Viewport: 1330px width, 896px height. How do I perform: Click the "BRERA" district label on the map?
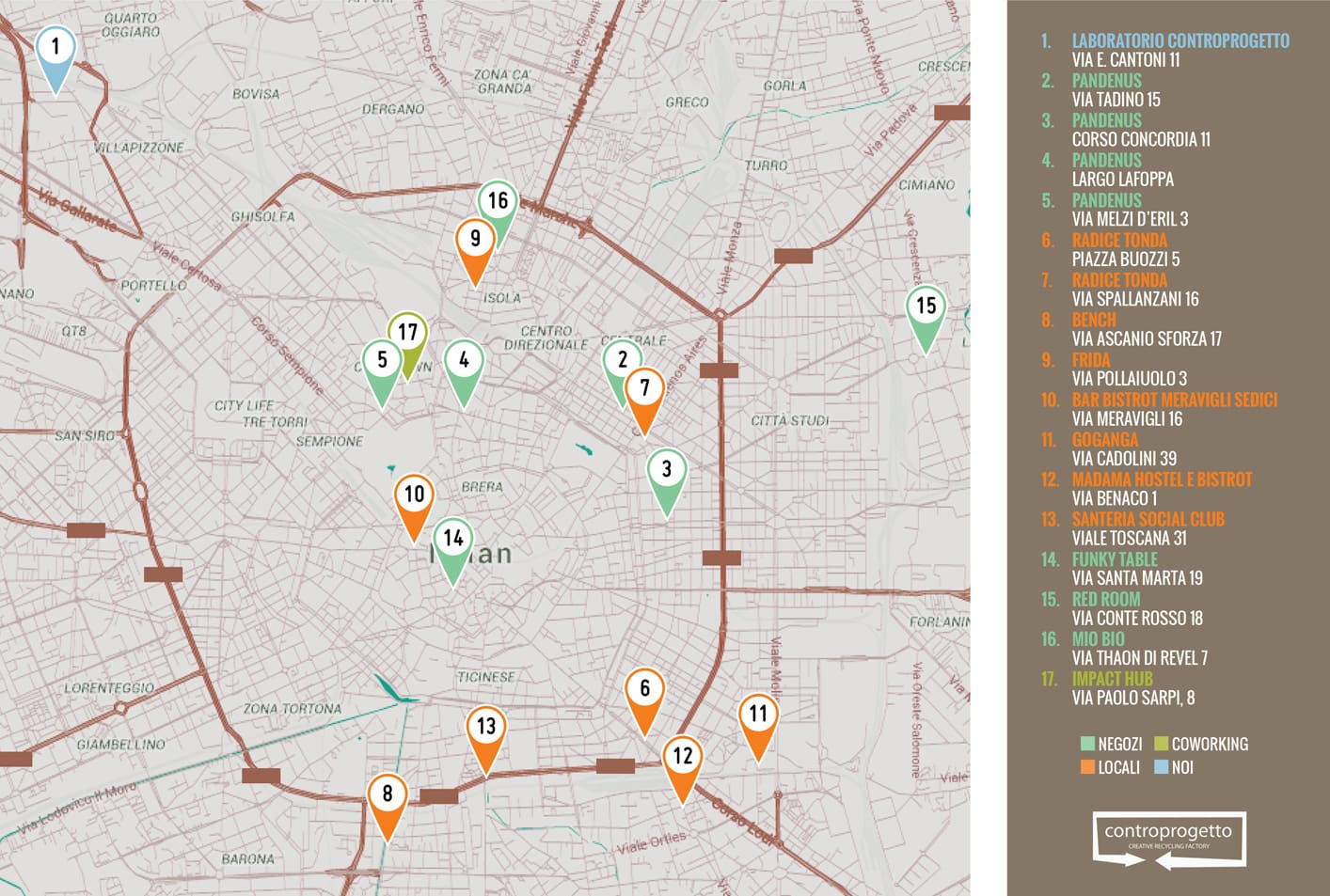(482, 487)
